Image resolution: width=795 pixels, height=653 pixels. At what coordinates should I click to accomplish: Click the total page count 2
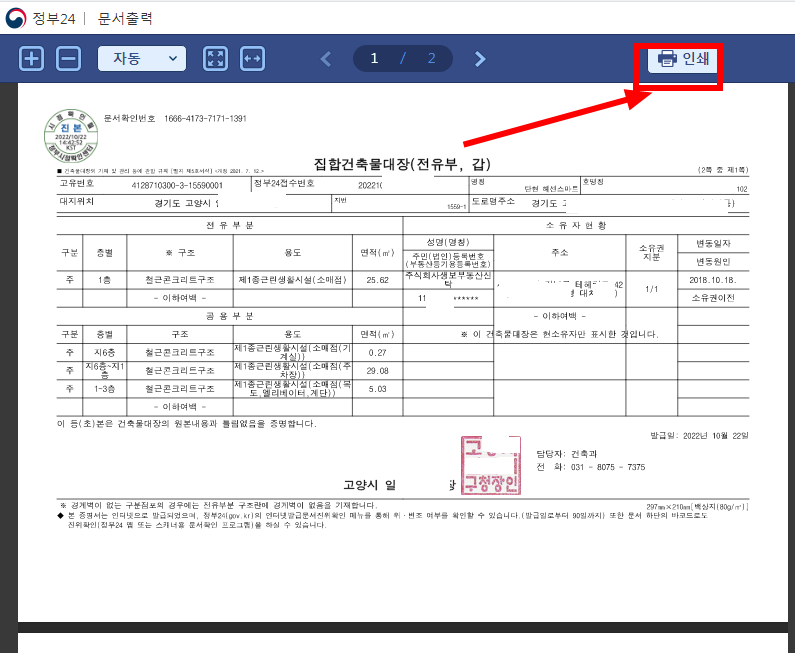(431, 58)
